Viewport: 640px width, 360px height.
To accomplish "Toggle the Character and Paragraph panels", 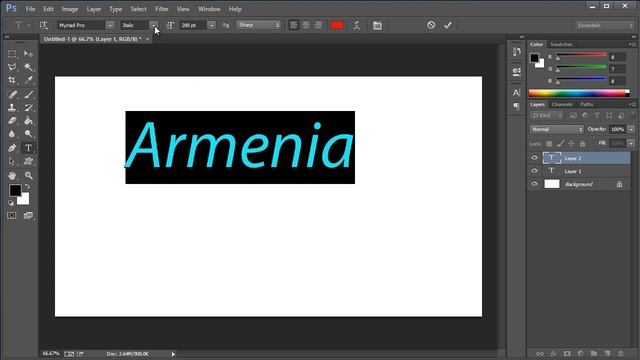I will point(378,25).
